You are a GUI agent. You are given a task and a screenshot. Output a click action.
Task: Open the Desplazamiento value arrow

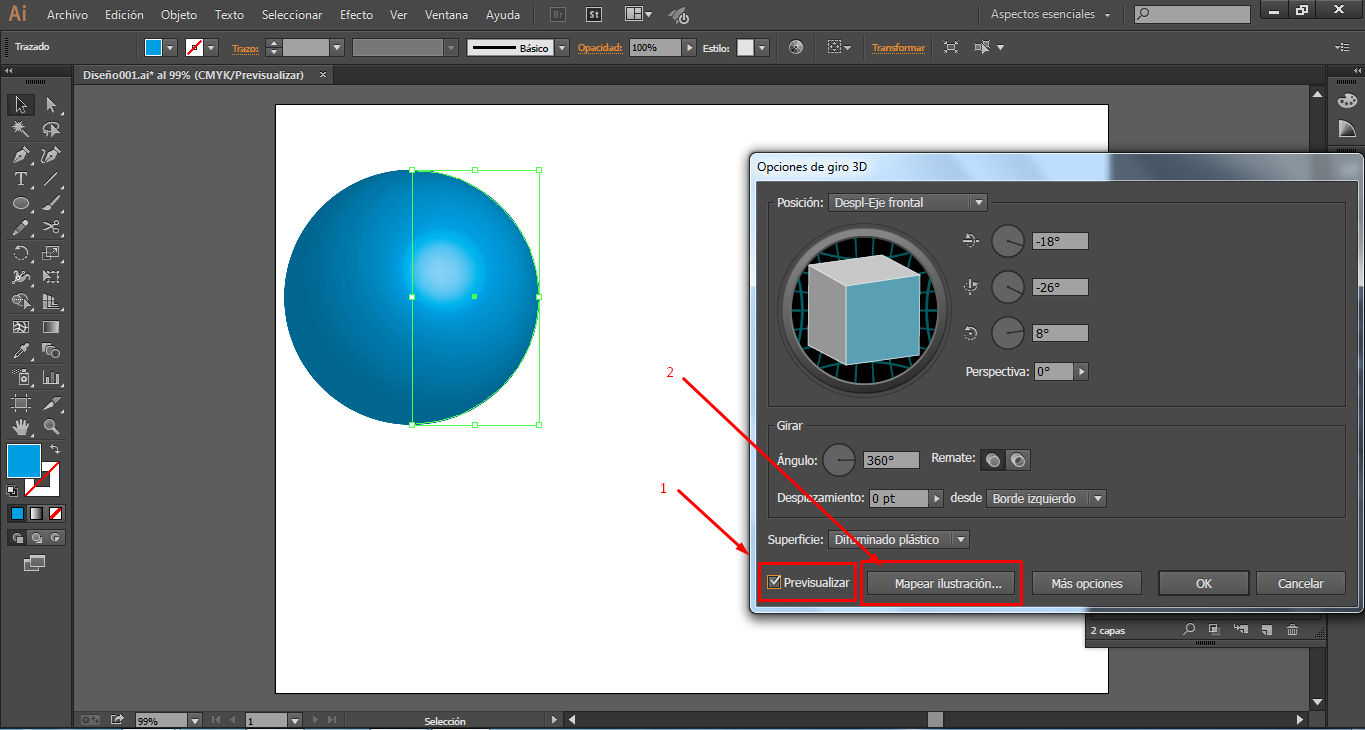tap(936, 498)
